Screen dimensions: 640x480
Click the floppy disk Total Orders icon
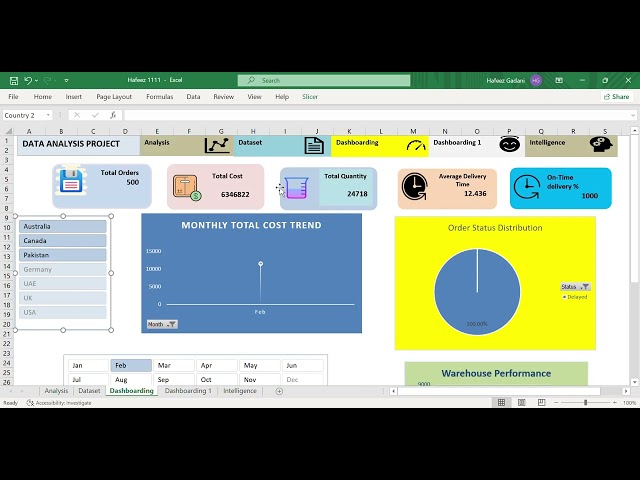(x=71, y=180)
